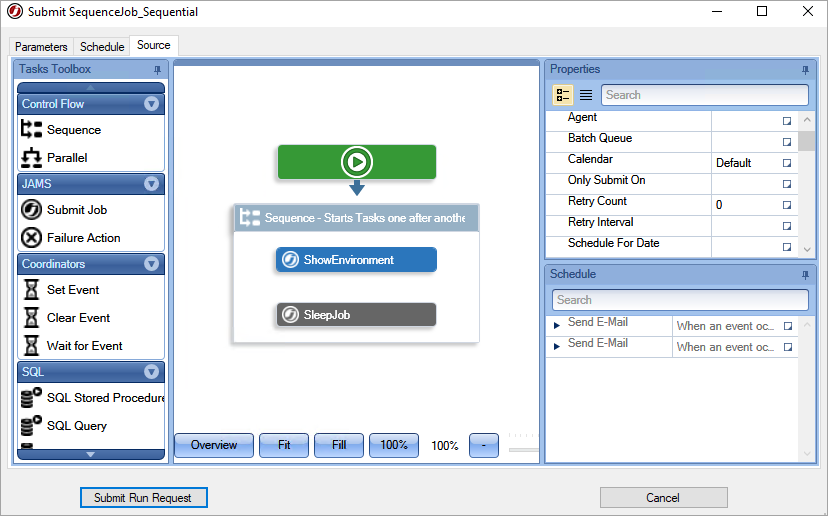Select the Parallel tool icon

point(31,158)
